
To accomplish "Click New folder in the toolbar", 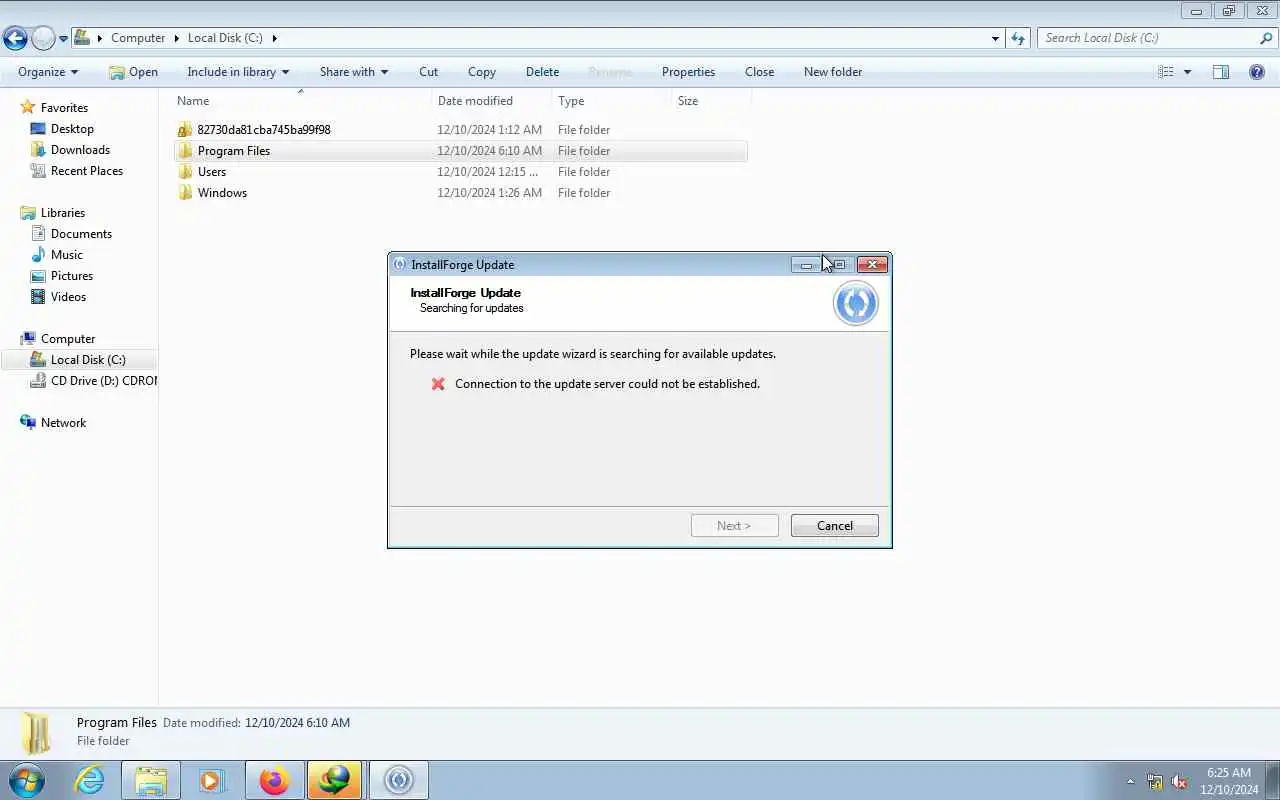I will pos(833,72).
